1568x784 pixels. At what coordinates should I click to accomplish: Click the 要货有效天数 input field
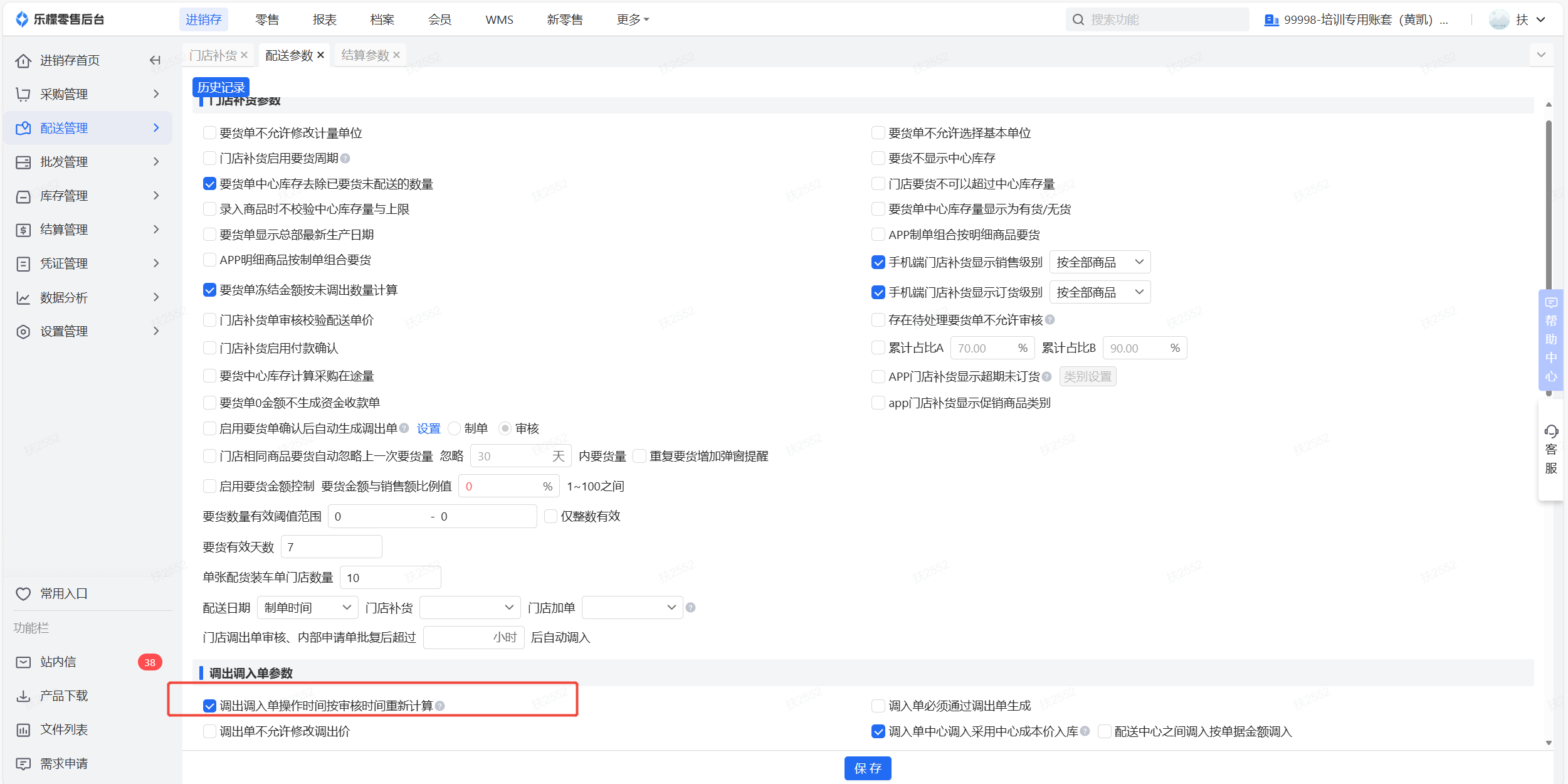tap(331, 547)
